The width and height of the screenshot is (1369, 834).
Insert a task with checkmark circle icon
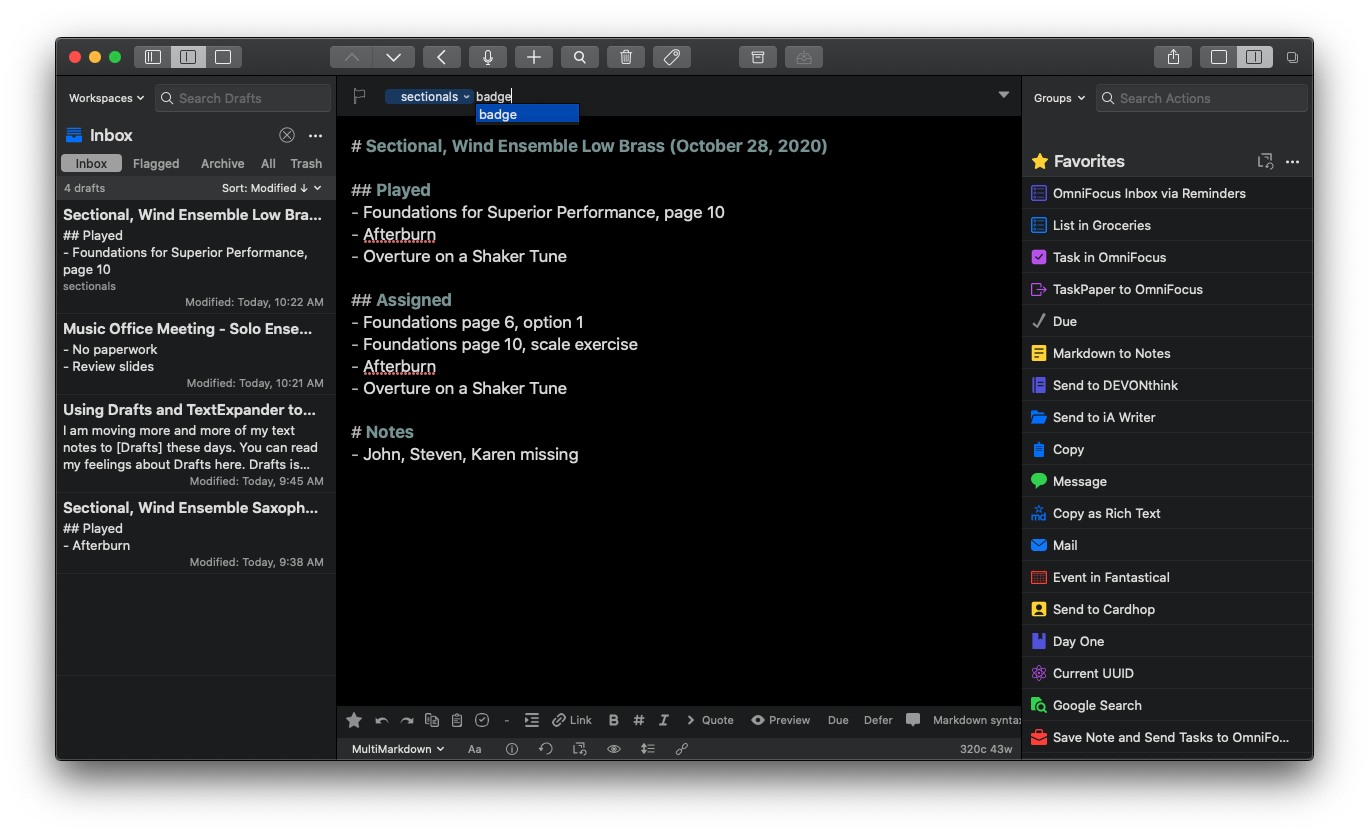click(482, 720)
